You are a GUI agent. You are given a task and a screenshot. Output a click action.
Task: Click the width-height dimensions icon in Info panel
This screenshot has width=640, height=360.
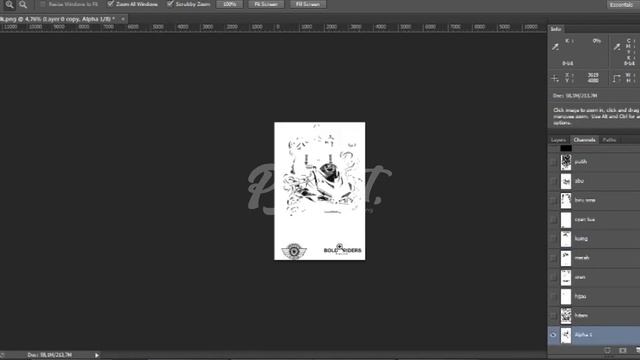point(617,78)
